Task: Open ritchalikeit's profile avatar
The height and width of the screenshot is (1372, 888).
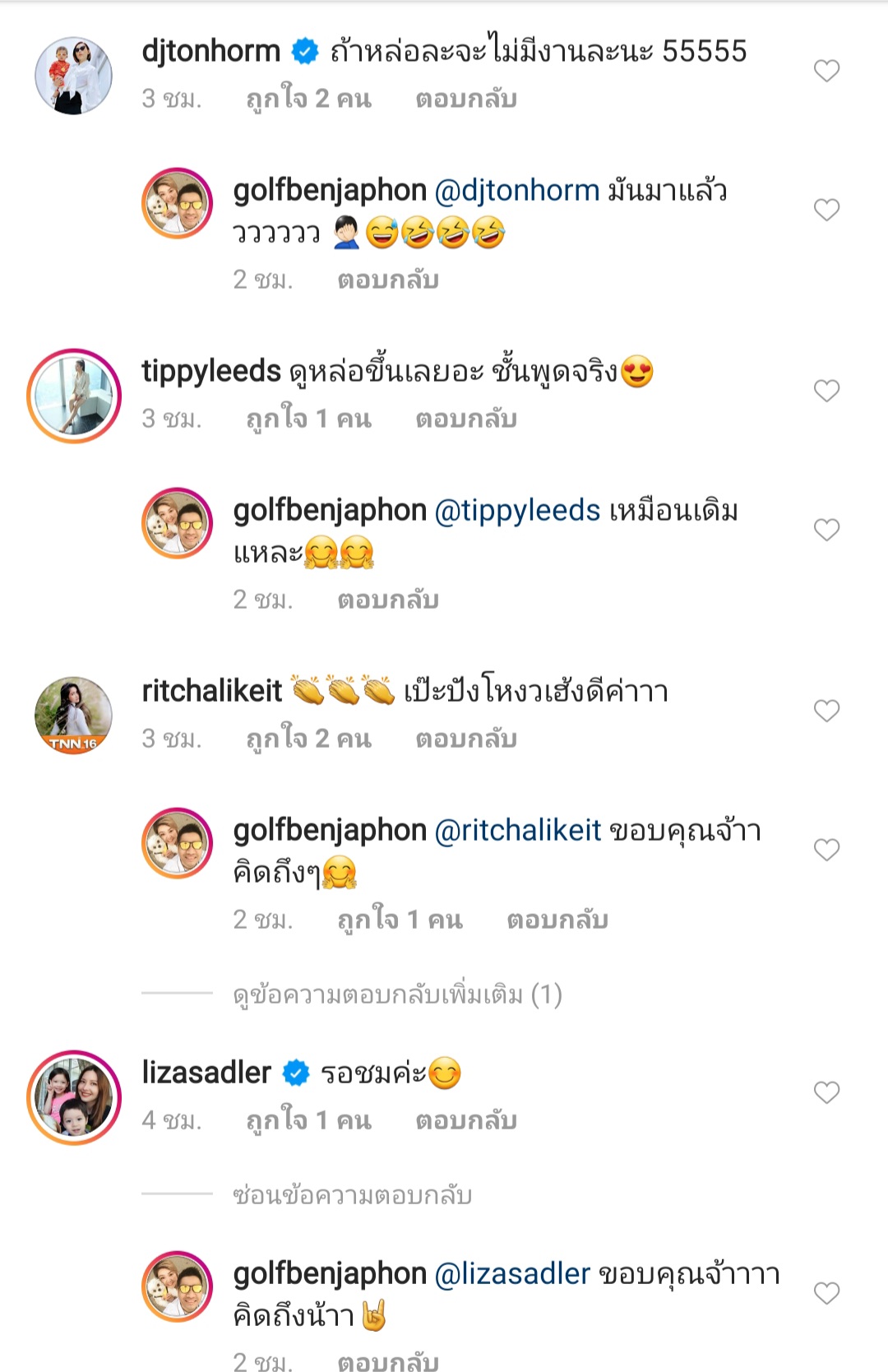Action: [73, 715]
